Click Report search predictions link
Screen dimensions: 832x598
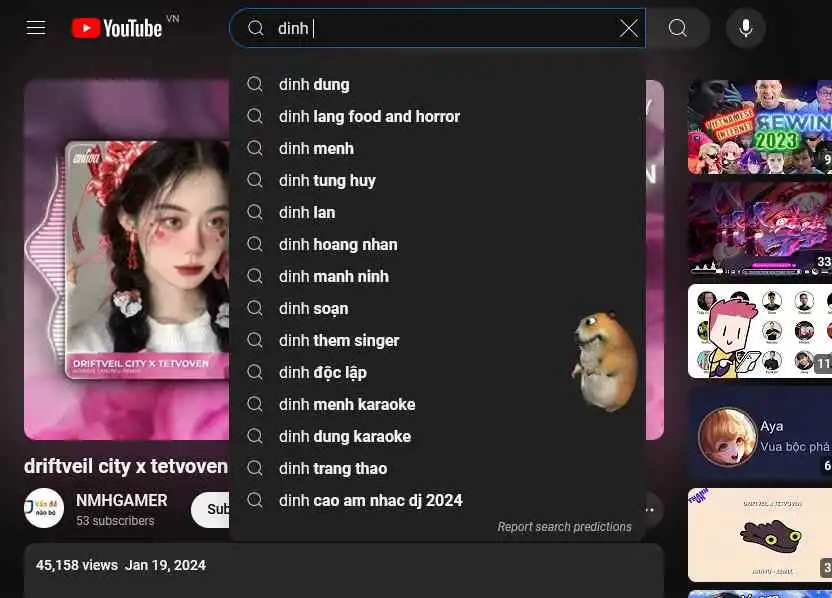pos(564,526)
